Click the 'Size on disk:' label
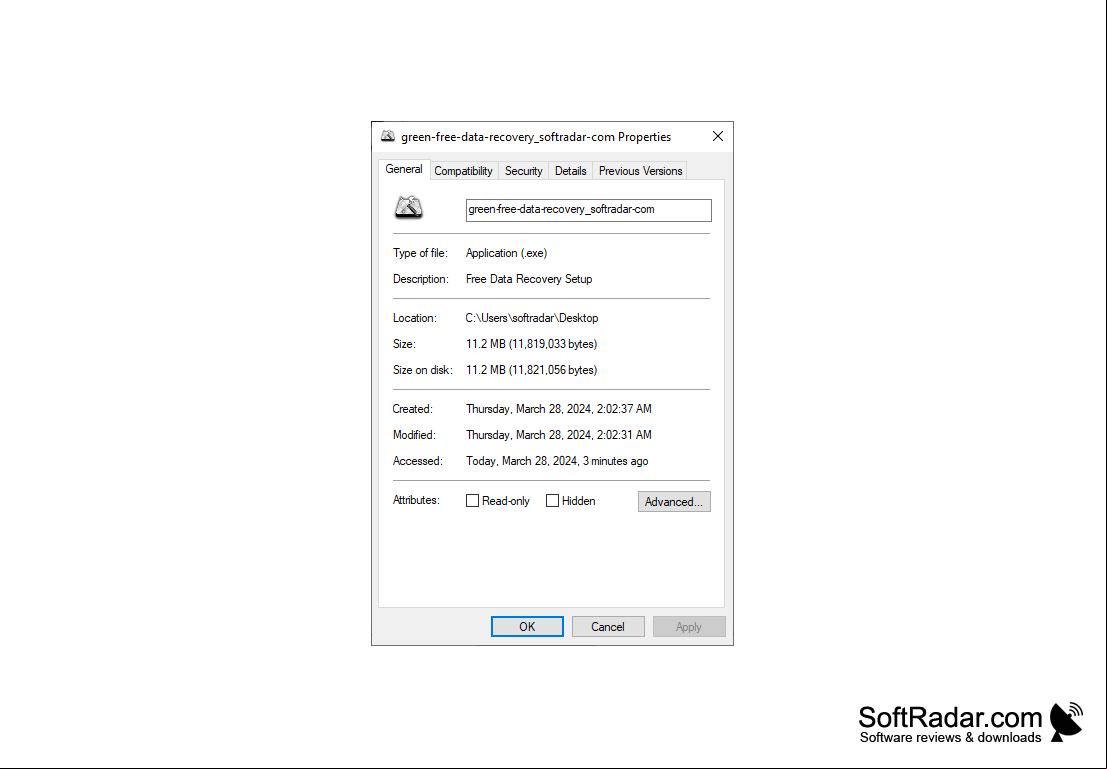 coord(422,370)
